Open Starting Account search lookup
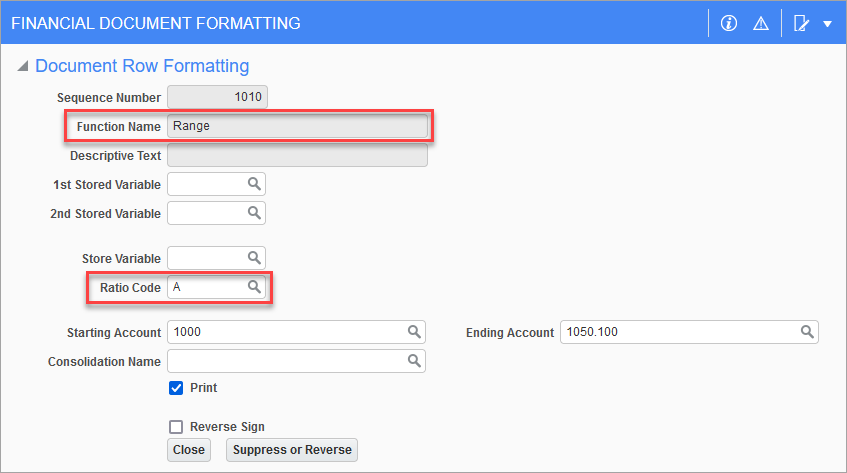This screenshot has height=473, width=847. pyautogui.click(x=414, y=332)
